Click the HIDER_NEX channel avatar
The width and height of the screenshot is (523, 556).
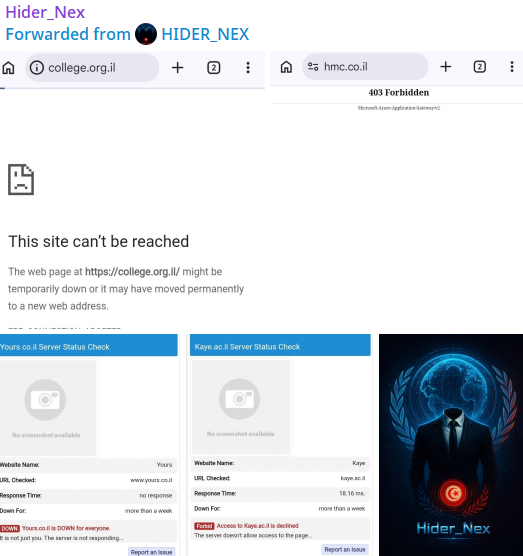146,34
